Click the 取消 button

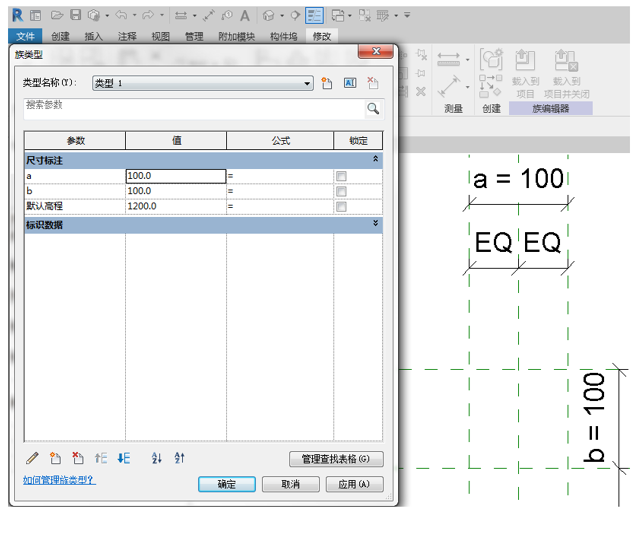coord(291,484)
